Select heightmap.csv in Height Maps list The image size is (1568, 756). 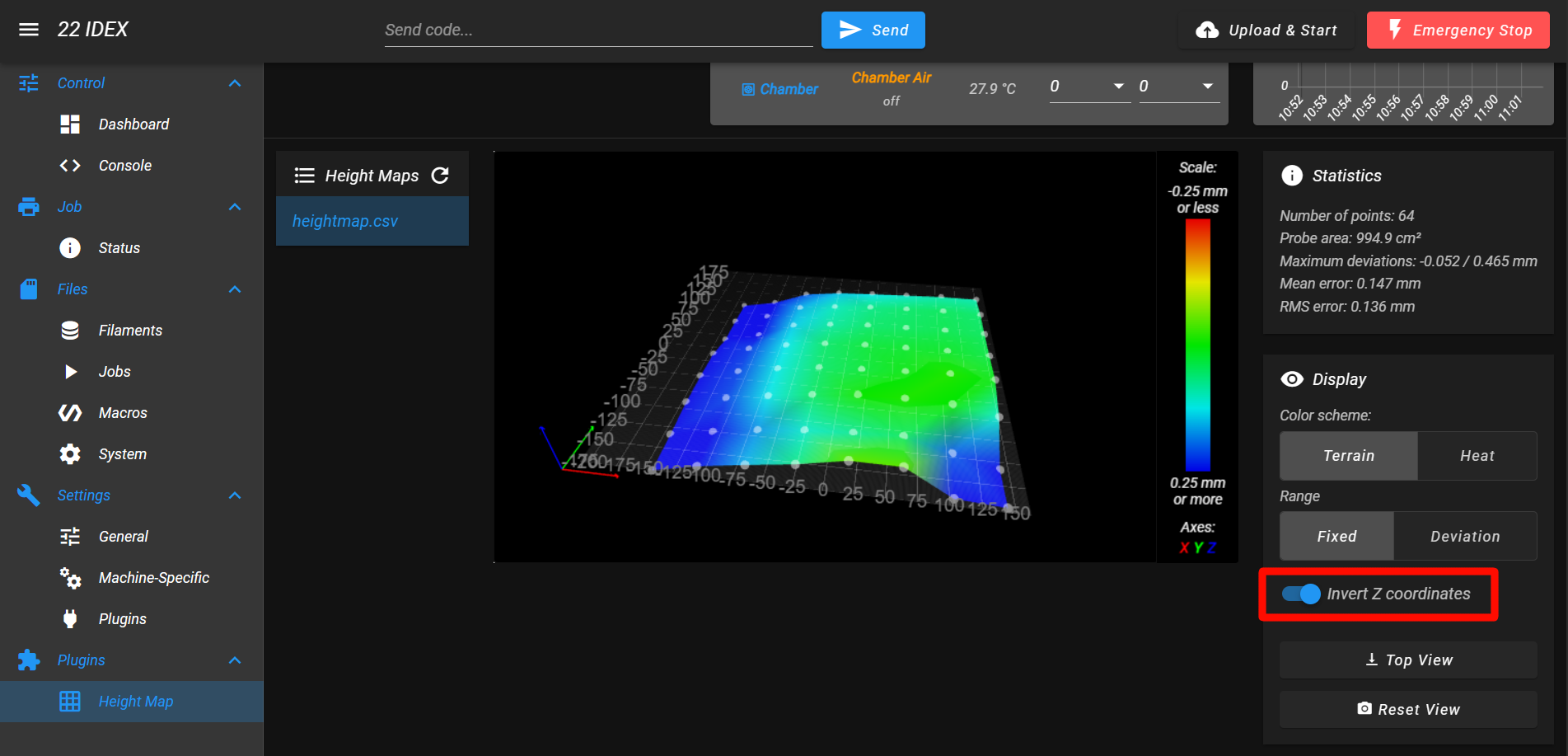click(x=372, y=221)
